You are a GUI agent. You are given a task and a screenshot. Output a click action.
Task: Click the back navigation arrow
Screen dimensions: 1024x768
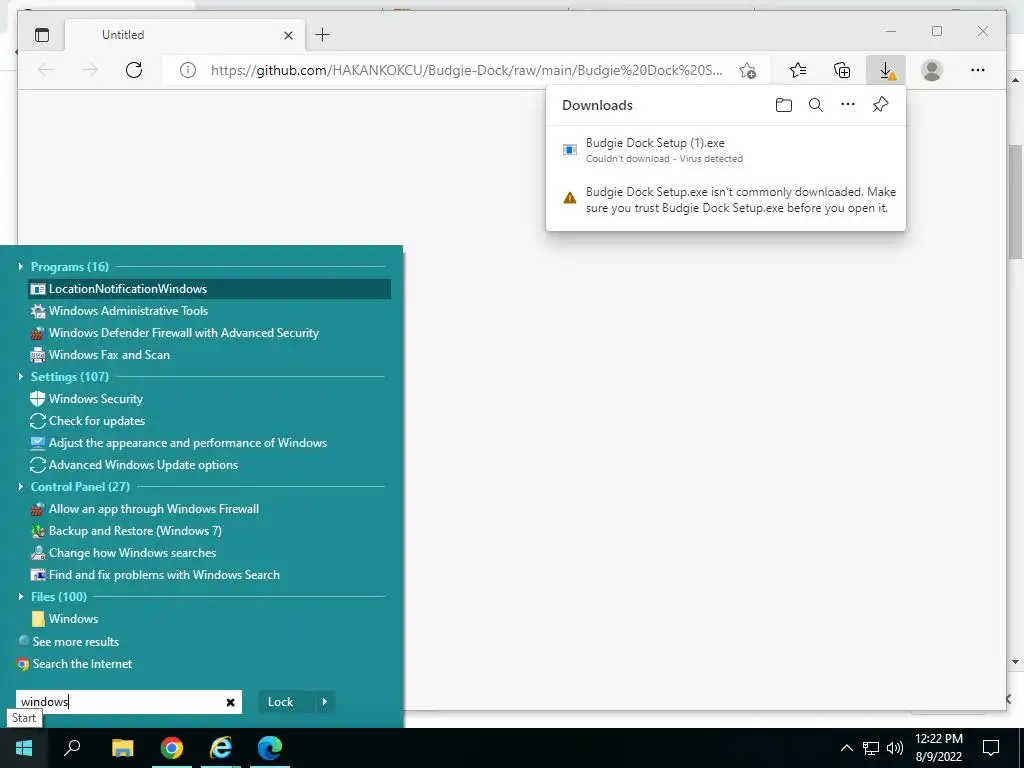coord(46,70)
